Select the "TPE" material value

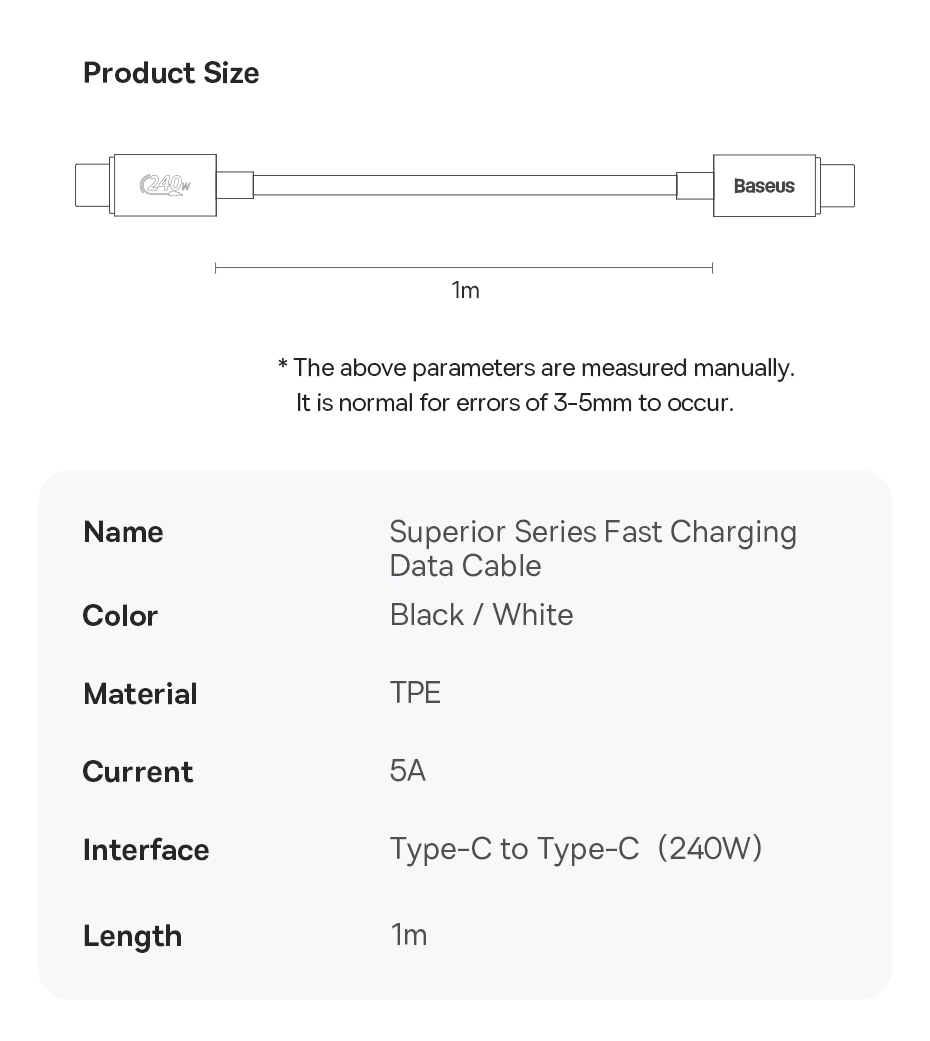click(415, 693)
